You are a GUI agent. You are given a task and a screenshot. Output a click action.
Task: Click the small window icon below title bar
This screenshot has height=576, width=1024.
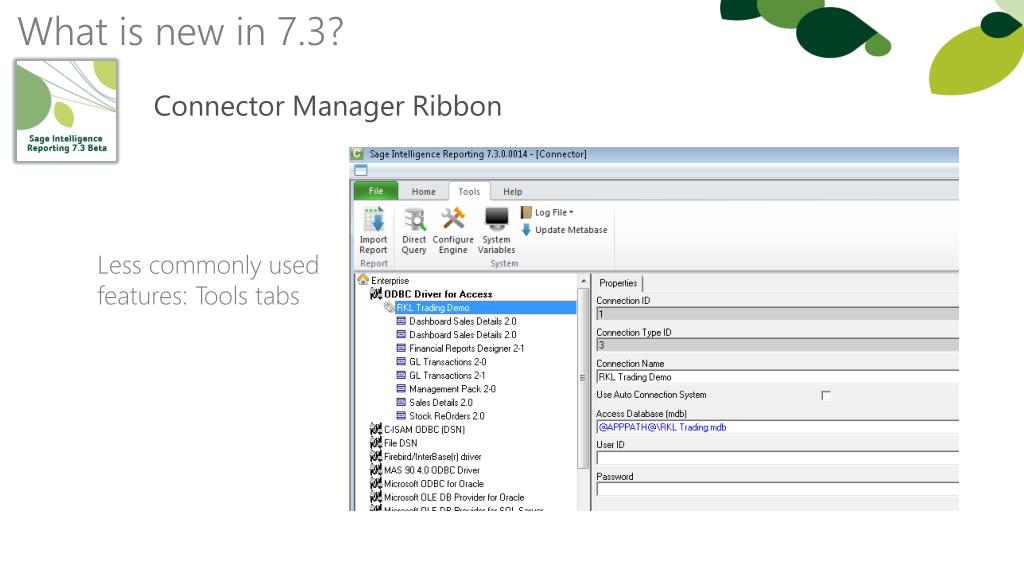click(361, 170)
